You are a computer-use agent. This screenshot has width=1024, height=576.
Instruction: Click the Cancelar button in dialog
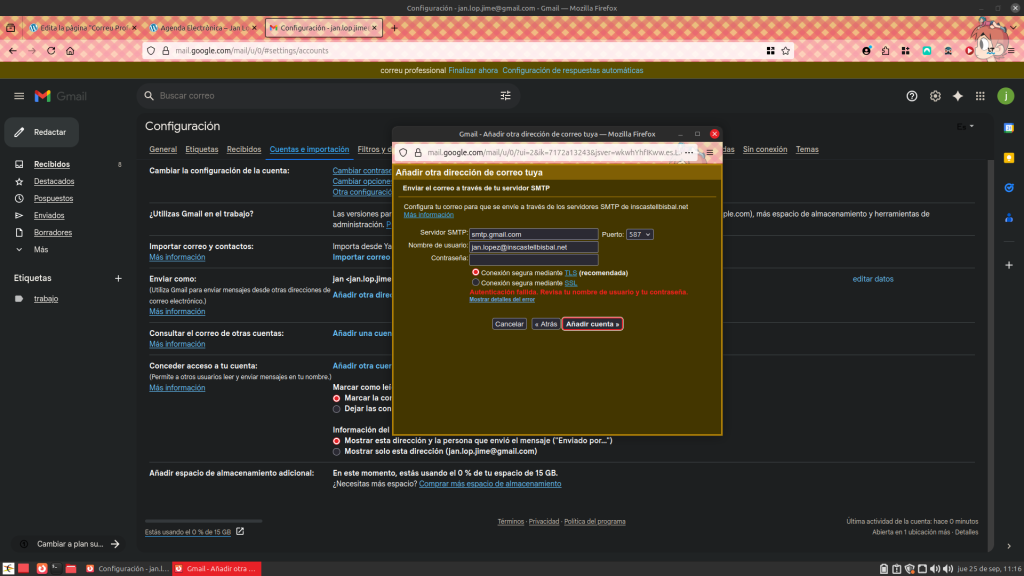click(509, 324)
